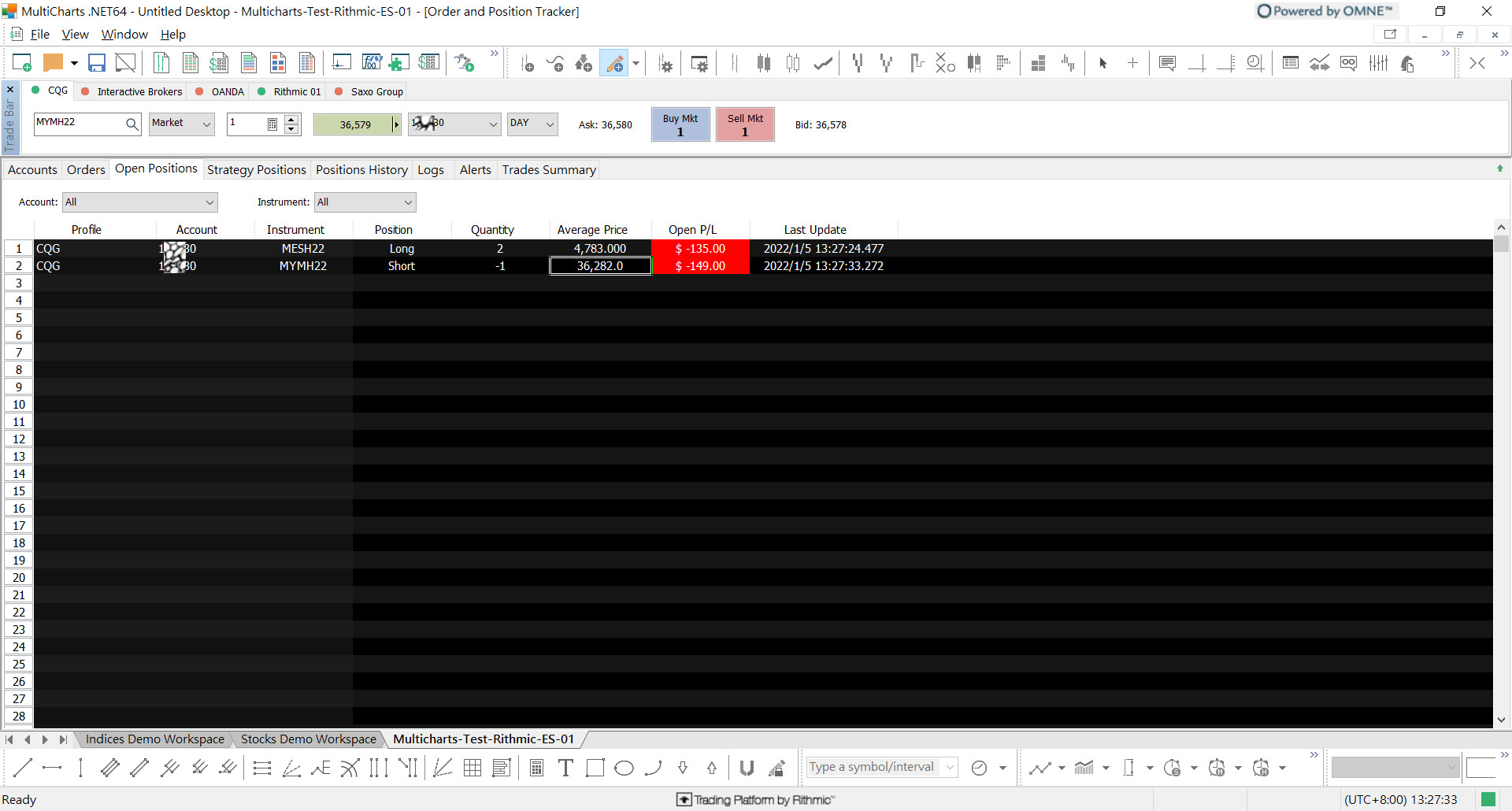
Task: Select the Text drawing tool T icon
Action: point(565,768)
